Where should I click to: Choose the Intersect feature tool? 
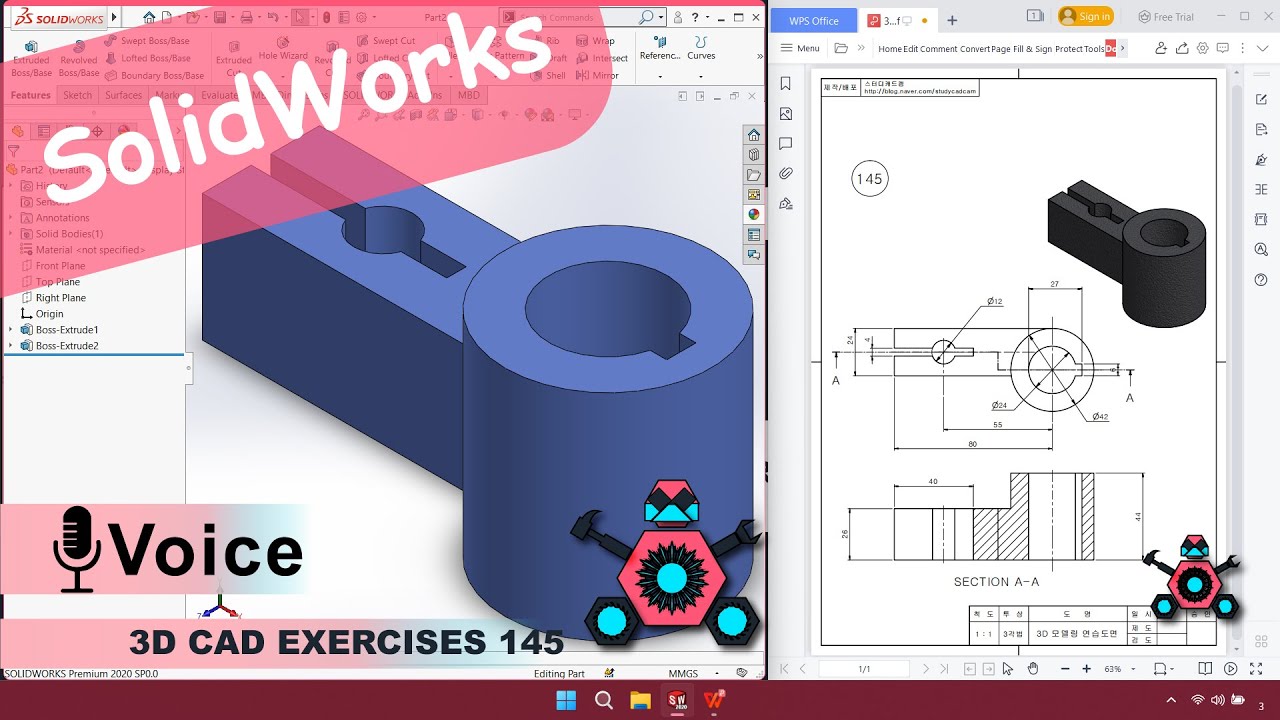point(601,58)
